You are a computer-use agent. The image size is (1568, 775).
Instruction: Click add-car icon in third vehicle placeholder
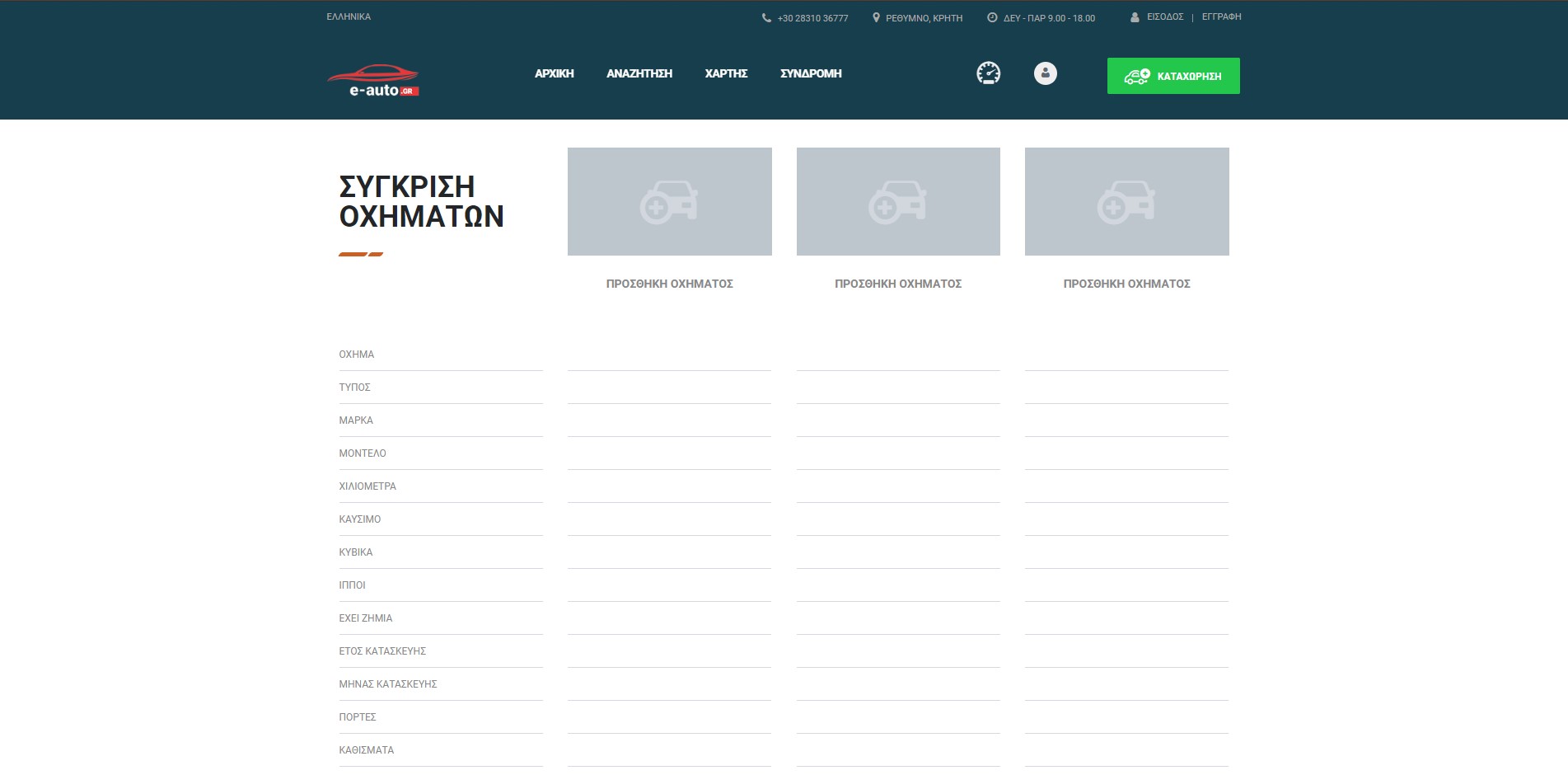click(1126, 201)
